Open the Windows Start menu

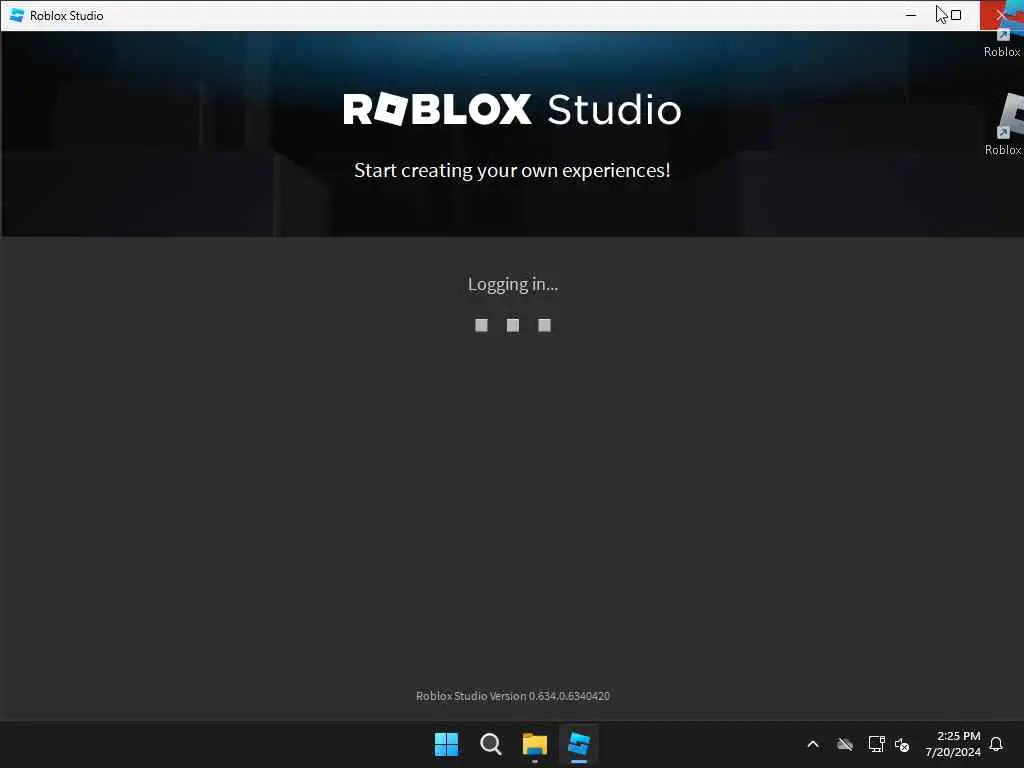click(x=447, y=744)
